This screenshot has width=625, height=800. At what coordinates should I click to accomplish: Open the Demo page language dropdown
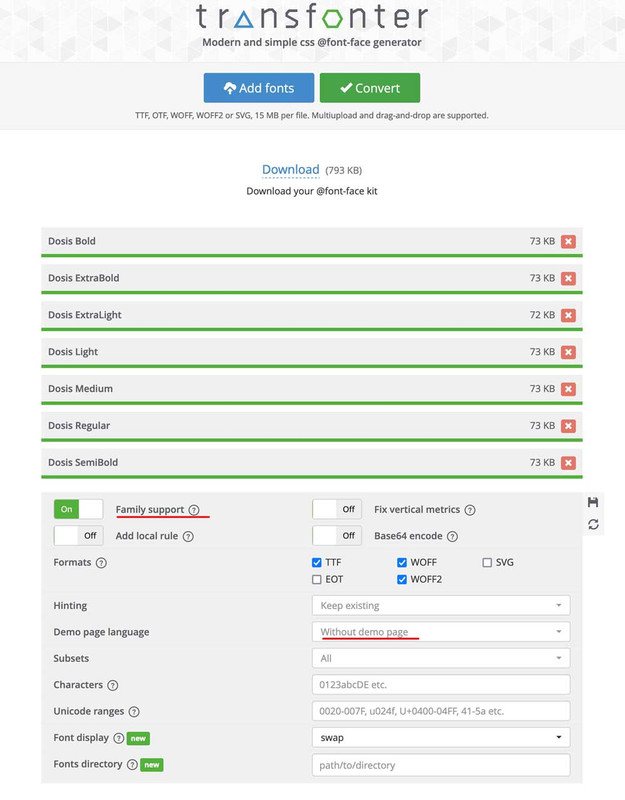441,632
